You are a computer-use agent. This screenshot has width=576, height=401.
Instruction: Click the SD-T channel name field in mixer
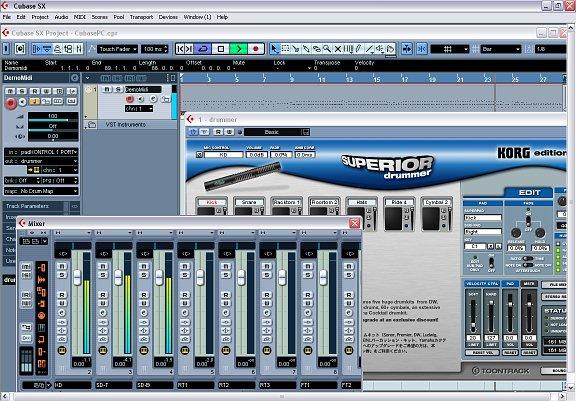point(114,385)
